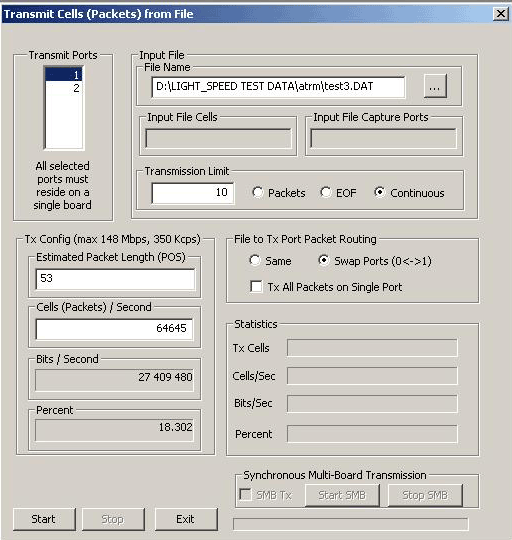The image size is (512, 540).
Task: Click the Estimated Packet Length field
Action: coord(115,279)
